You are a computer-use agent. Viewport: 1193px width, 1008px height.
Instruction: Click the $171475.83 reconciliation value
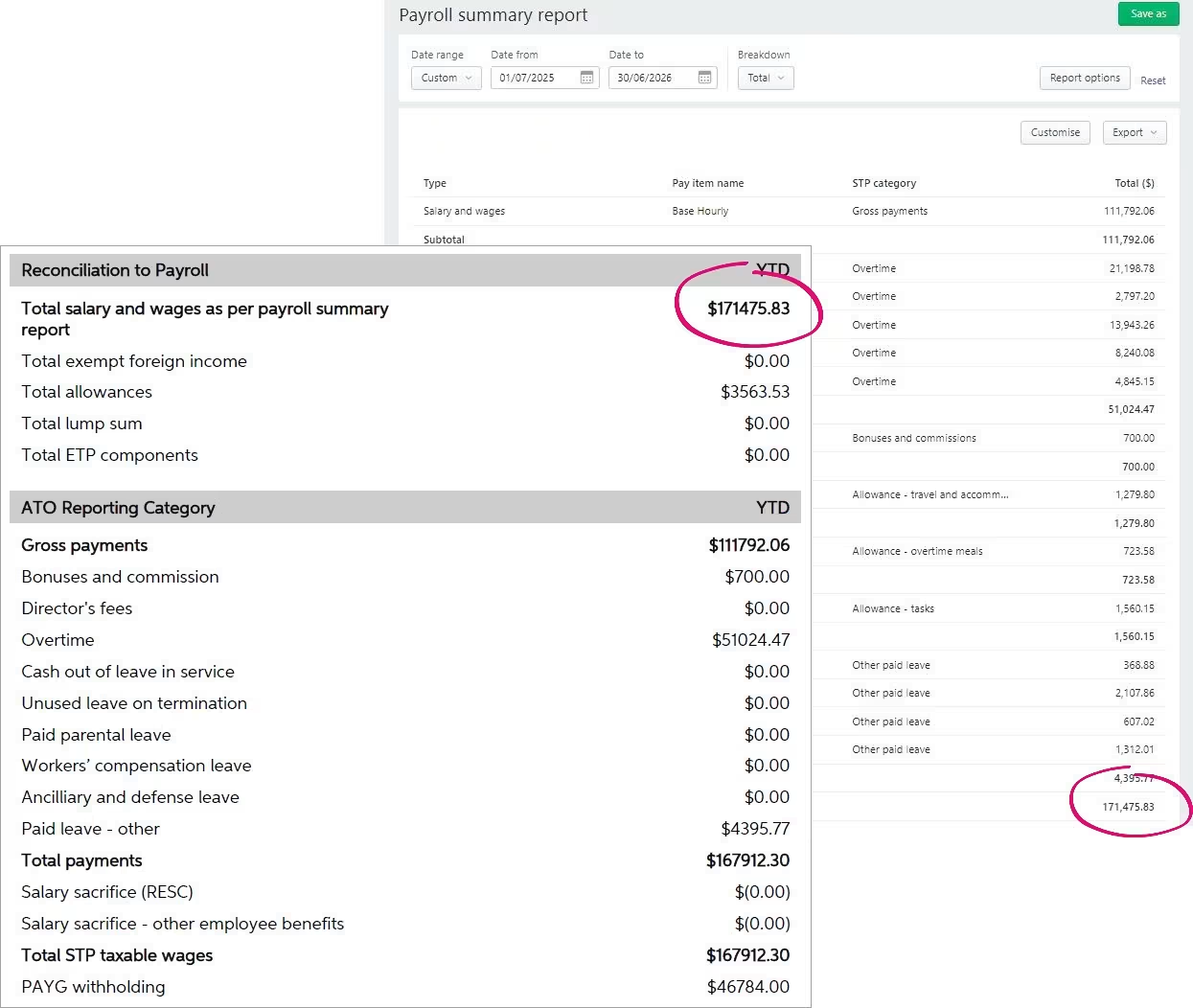coord(748,309)
